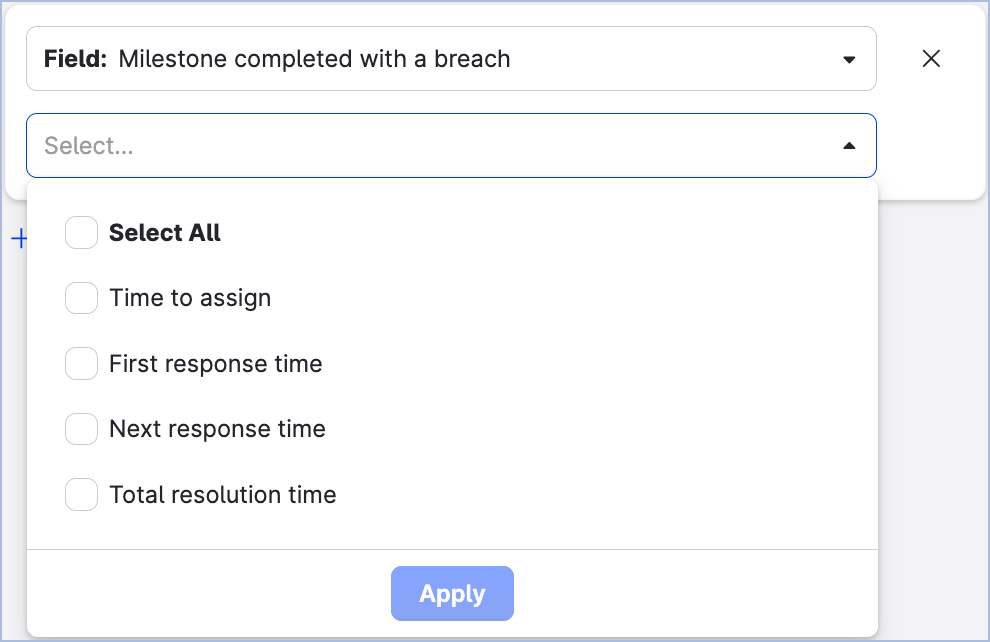Image resolution: width=990 pixels, height=642 pixels.
Task: Open the Milestone completed with a breach selector
Action: pos(451,59)
